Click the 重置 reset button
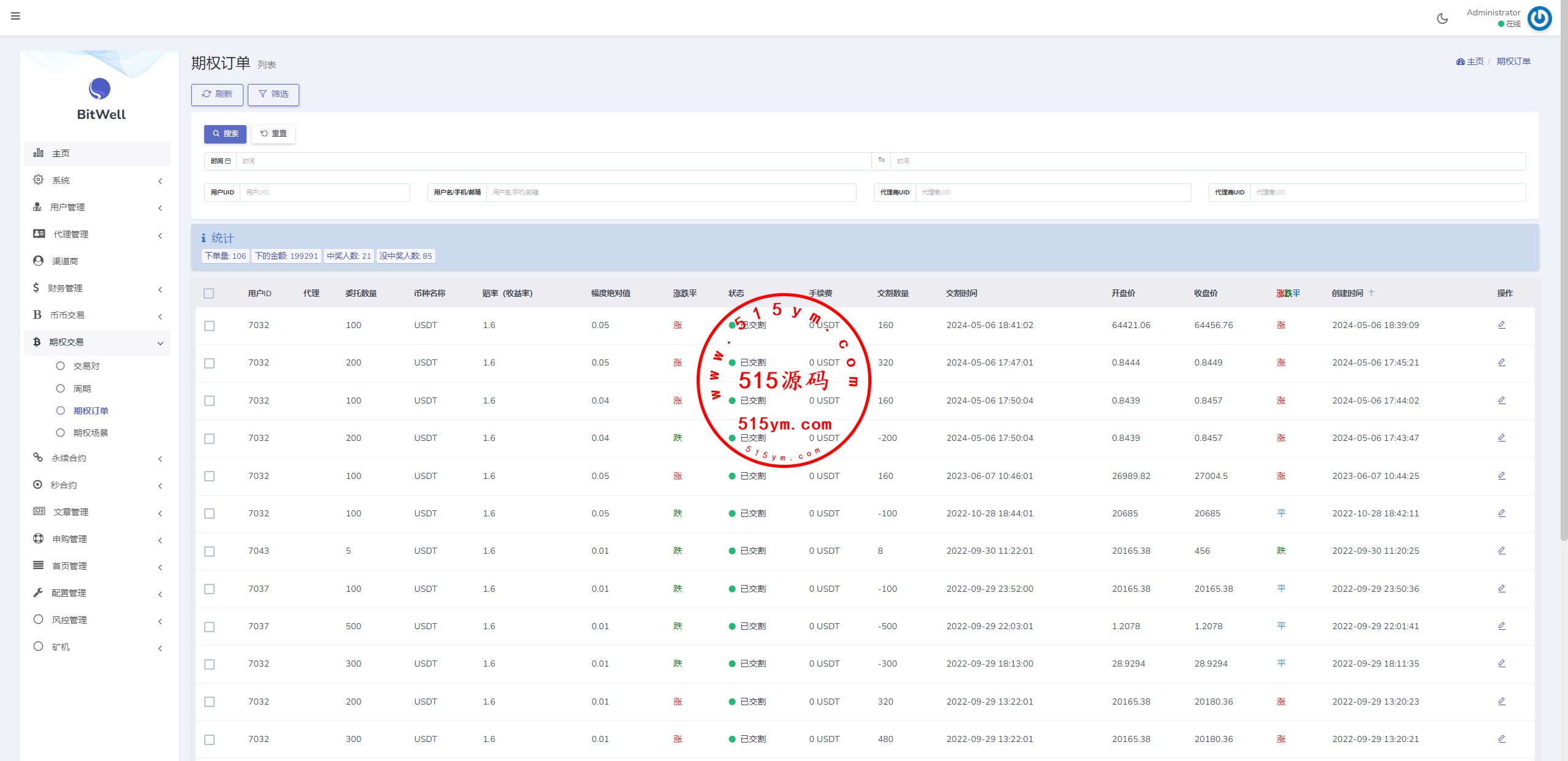This screenshot has width=1568, height=761. pyautogui.click(x=273, y=134)
